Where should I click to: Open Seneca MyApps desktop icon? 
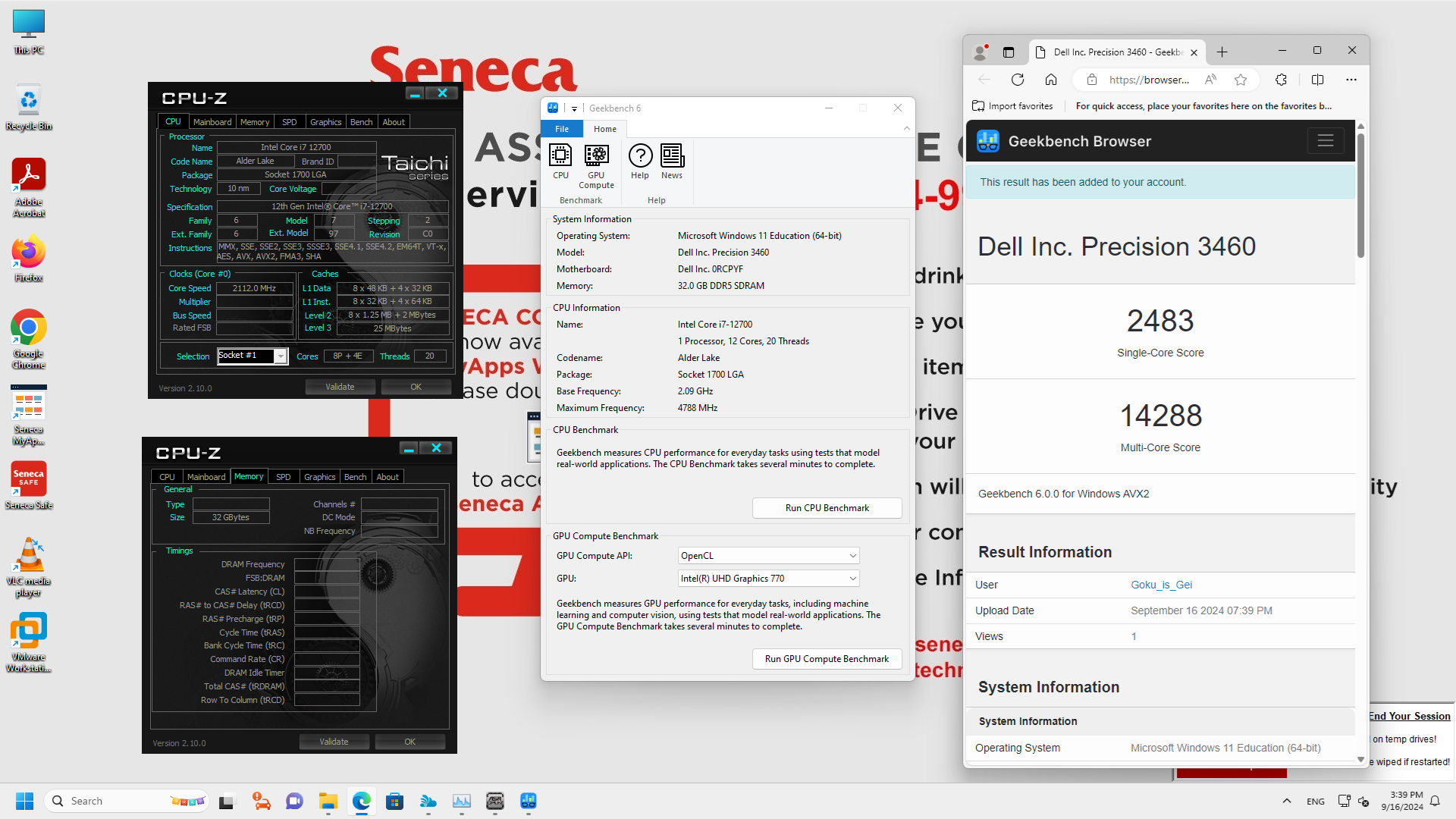click(x=29, y=415)
